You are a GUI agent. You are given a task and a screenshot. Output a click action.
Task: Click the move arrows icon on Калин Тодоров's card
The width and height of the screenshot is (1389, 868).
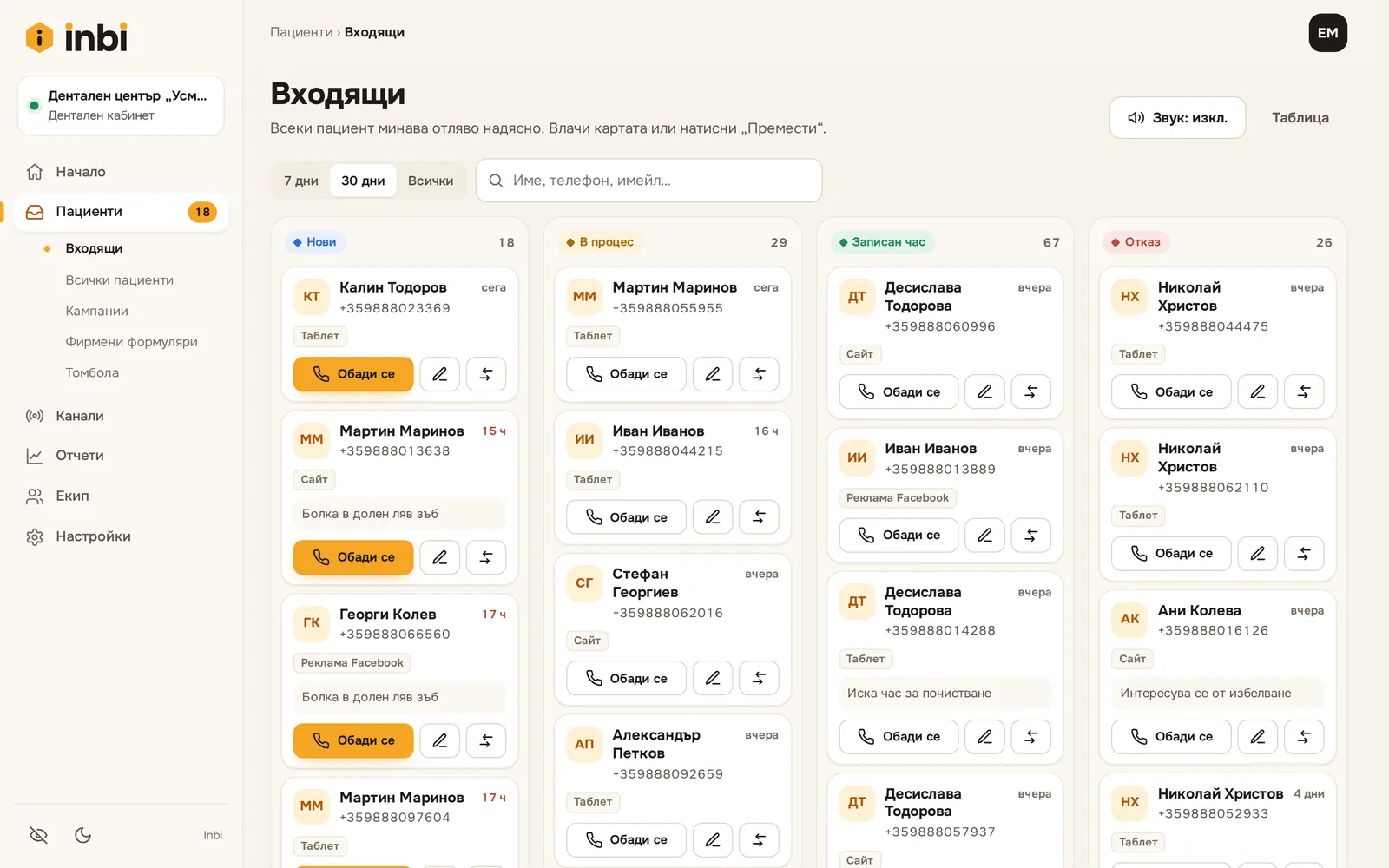click(x=486, y=374)
